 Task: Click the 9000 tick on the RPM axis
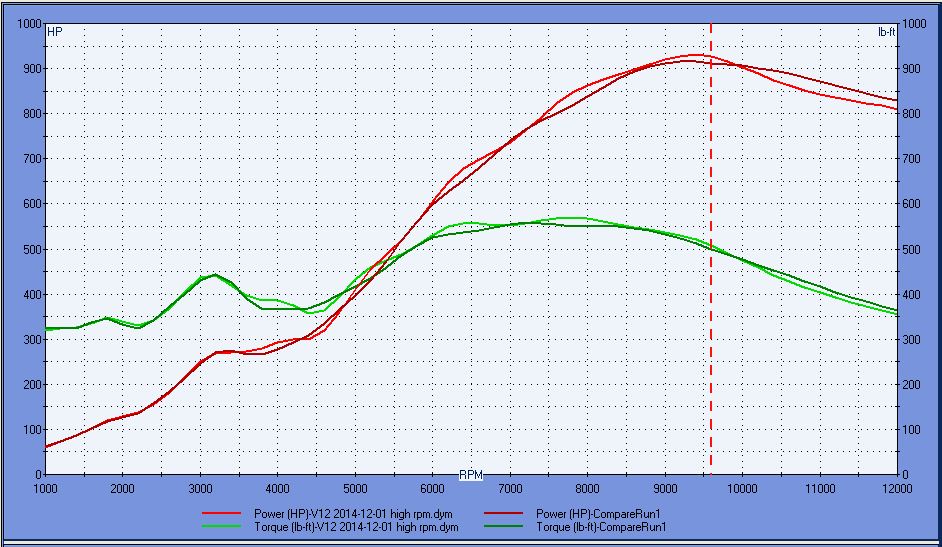[x=665, y=488]
